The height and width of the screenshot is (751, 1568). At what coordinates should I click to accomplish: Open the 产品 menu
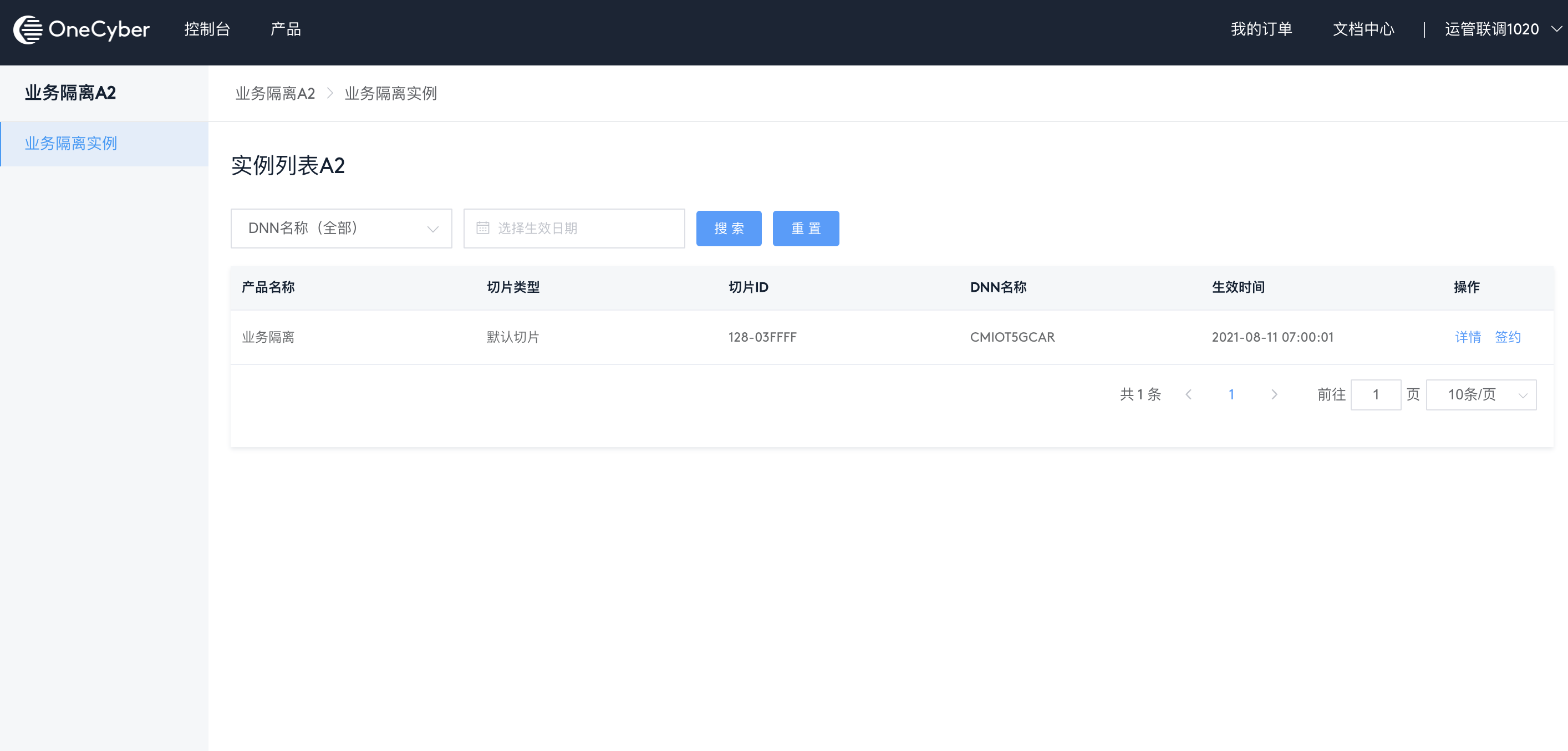286,29
